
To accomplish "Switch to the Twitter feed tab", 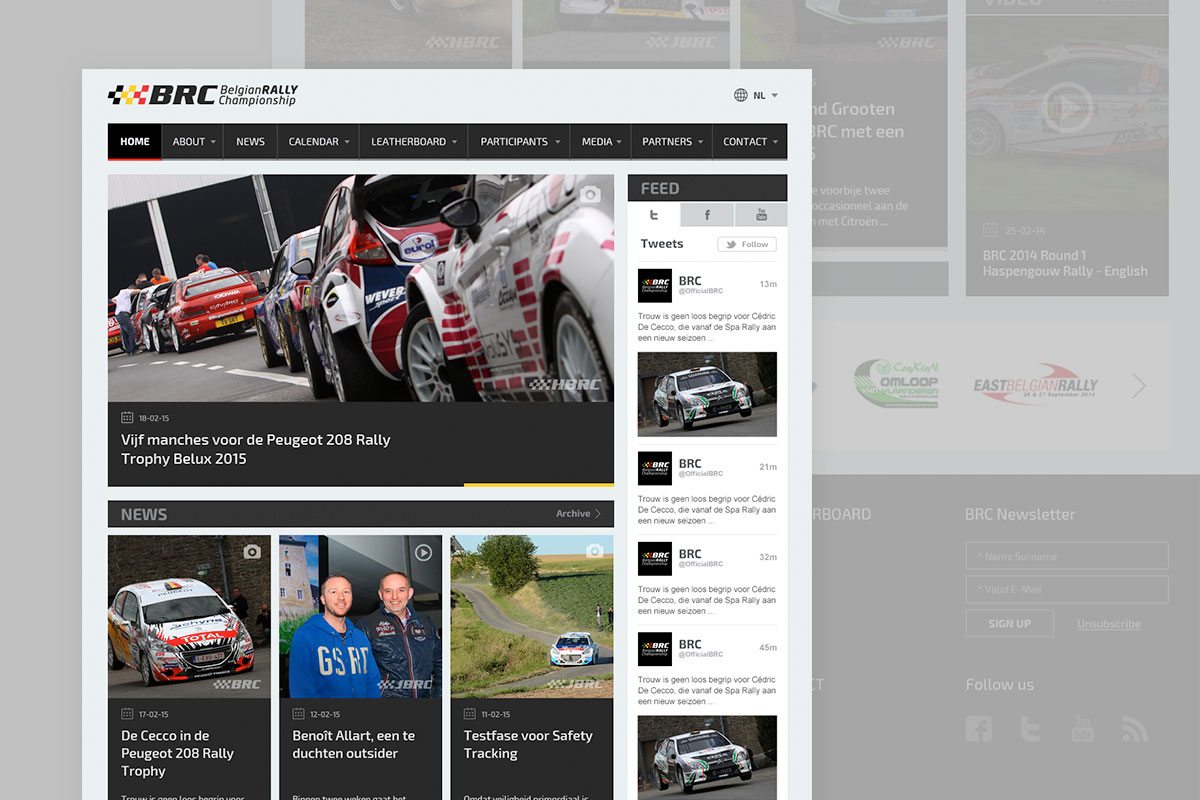I will (x=654, y=215).
